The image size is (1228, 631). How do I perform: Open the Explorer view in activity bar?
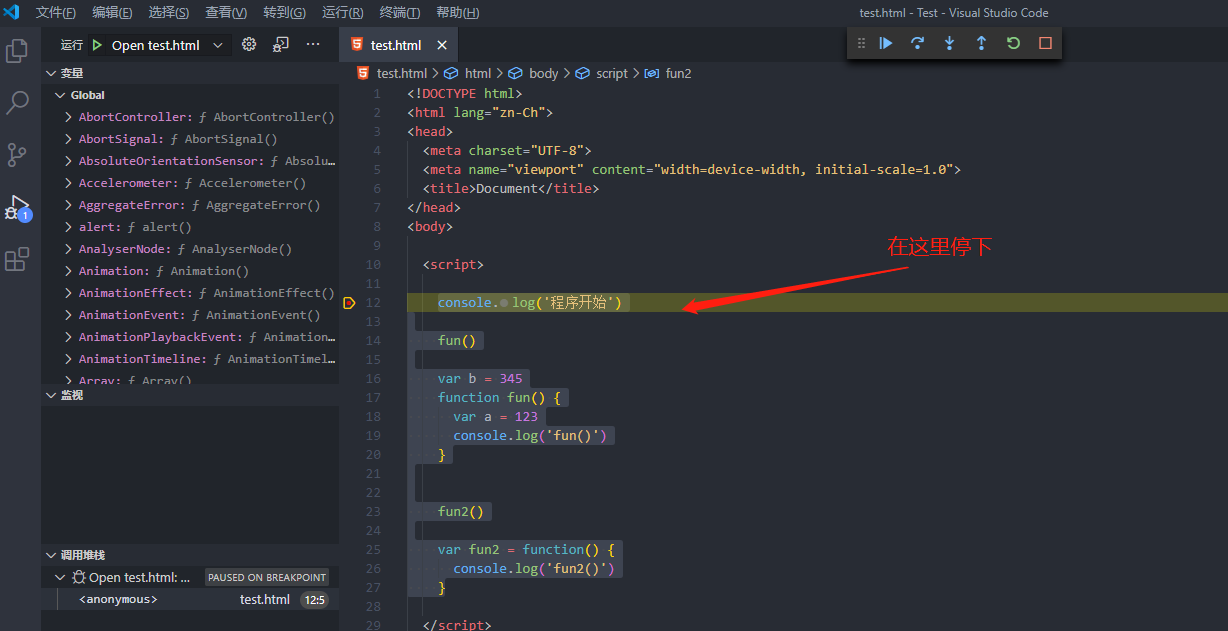coord(17,51)
